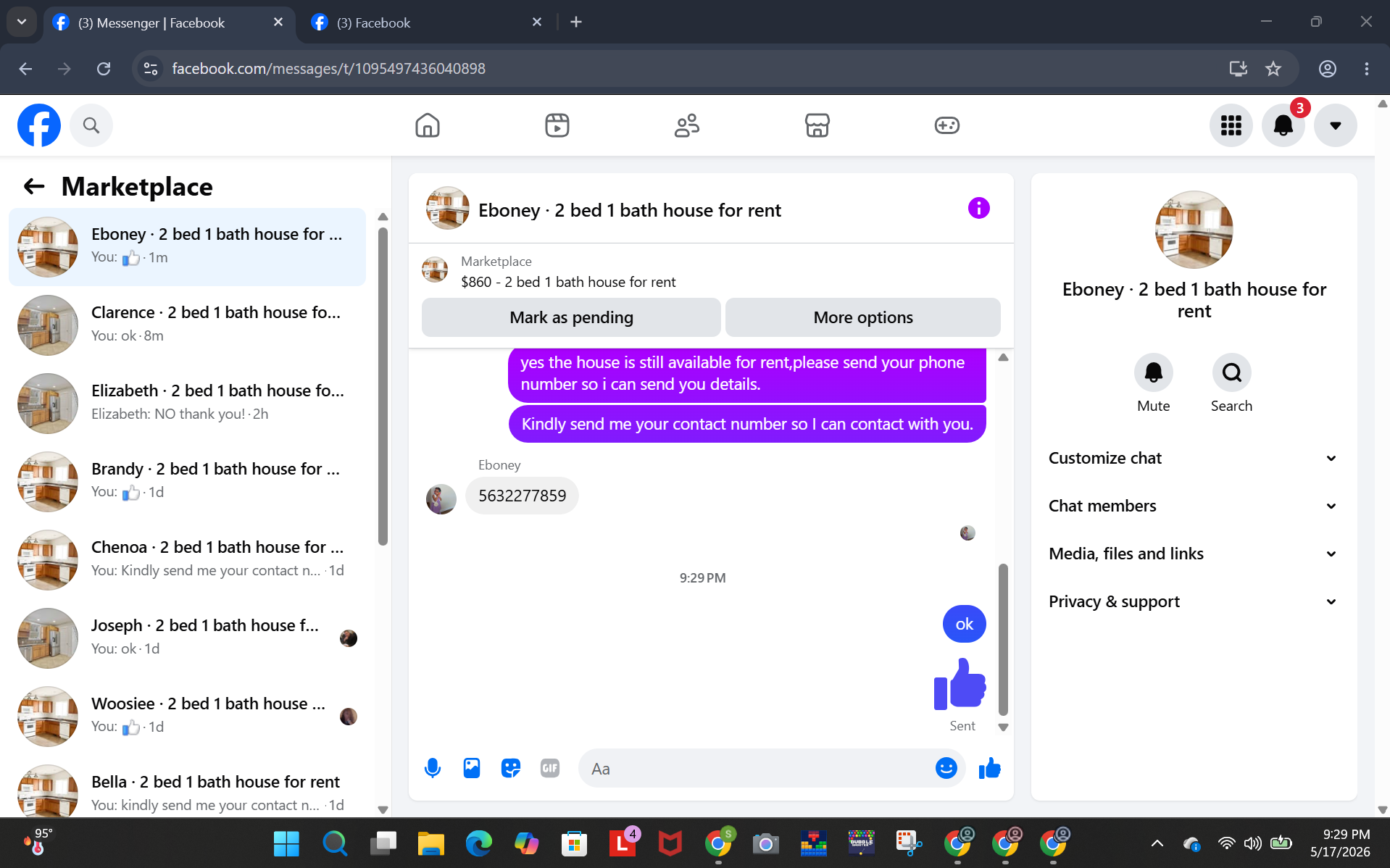This screenshot has width=1390, height=868.
Task: Show hidden tray icons
Action: coord(1157,843)
